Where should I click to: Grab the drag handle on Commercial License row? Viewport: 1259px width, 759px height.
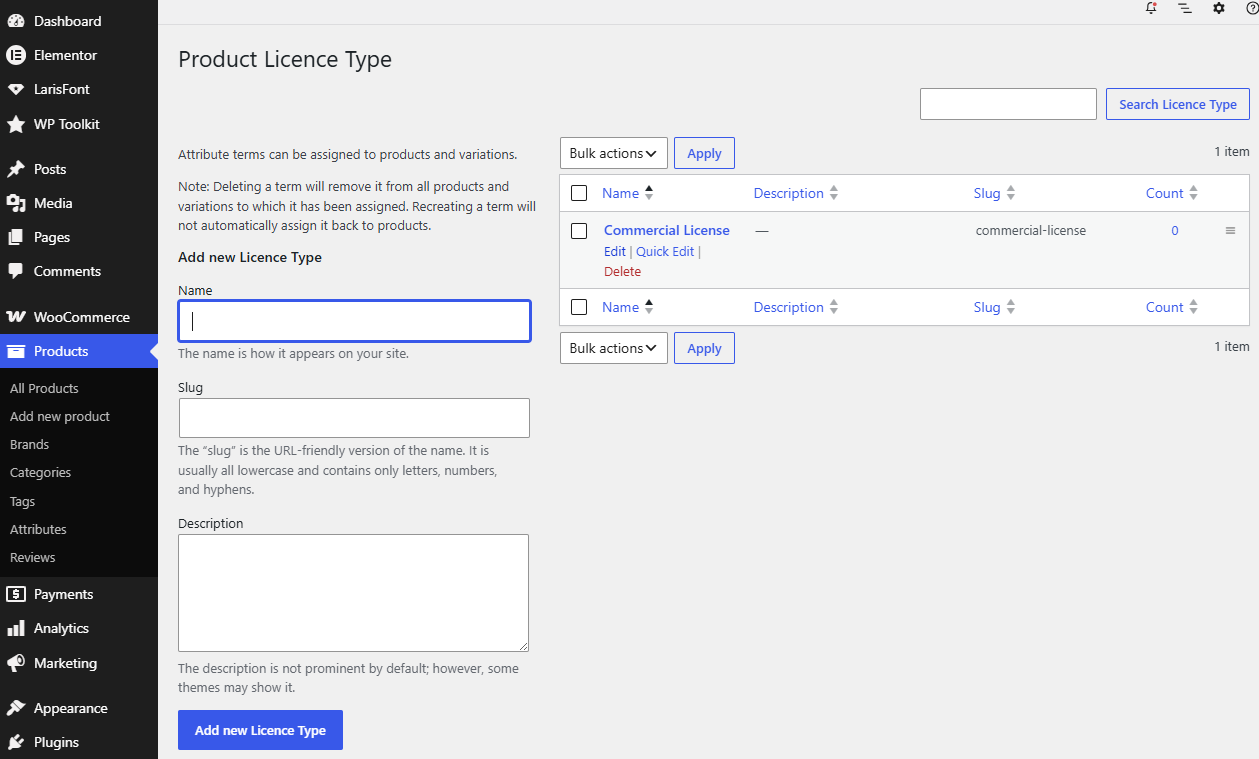coord(1230,231)
